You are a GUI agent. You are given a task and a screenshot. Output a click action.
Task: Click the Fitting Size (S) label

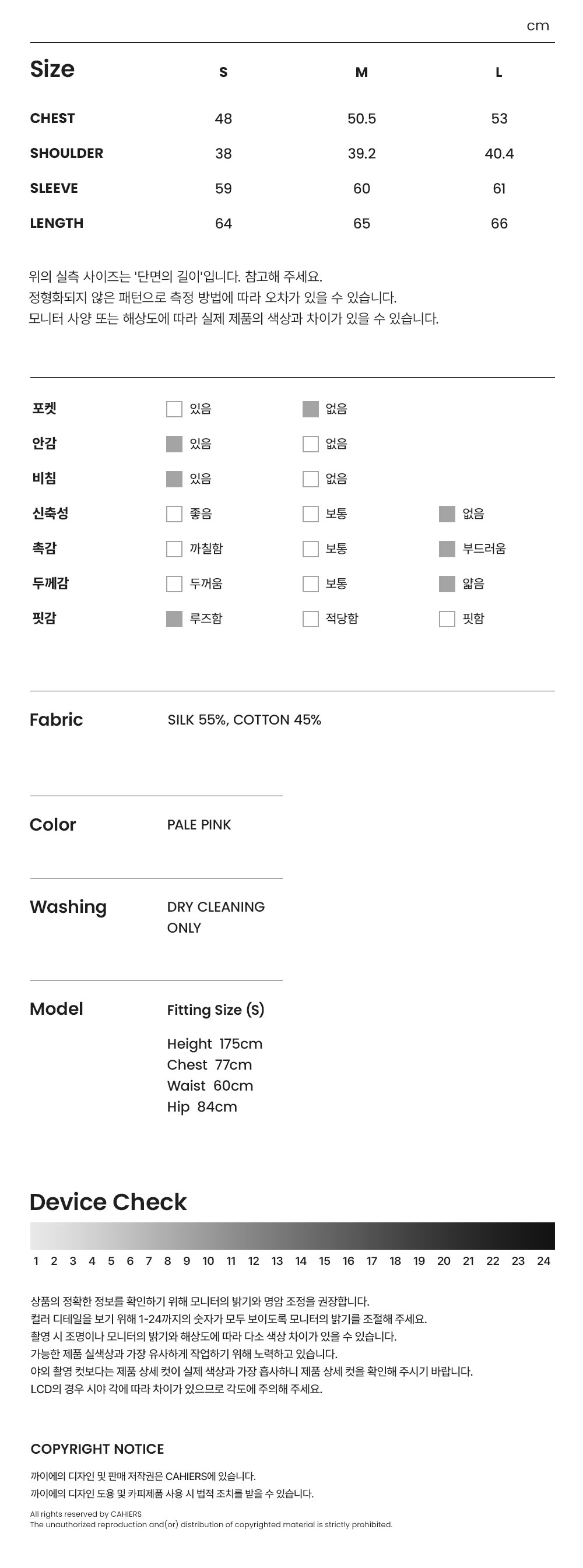coord(216,1010)
